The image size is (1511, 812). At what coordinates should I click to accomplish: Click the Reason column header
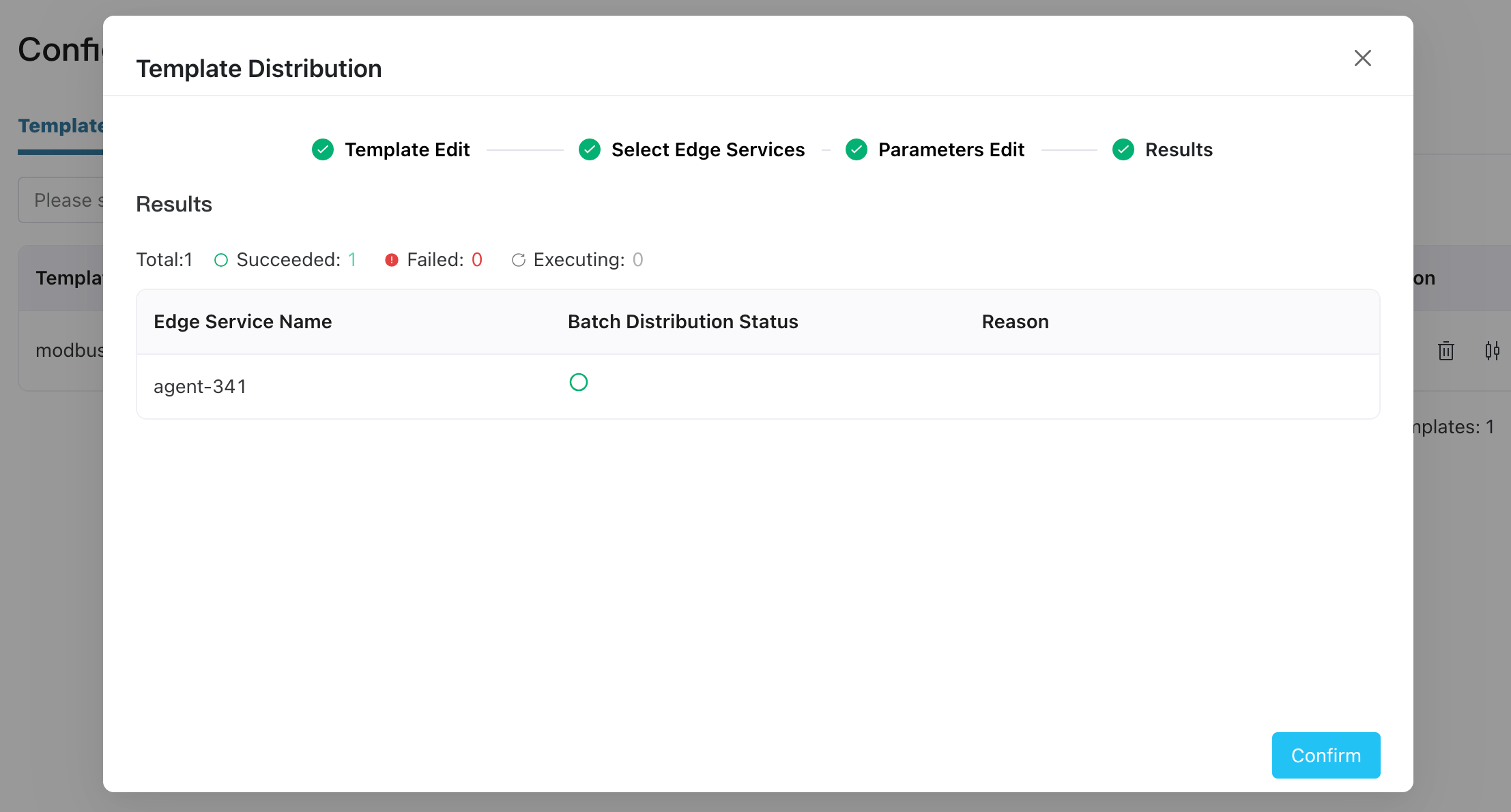pyautogui.click(x=1015, y=321)
